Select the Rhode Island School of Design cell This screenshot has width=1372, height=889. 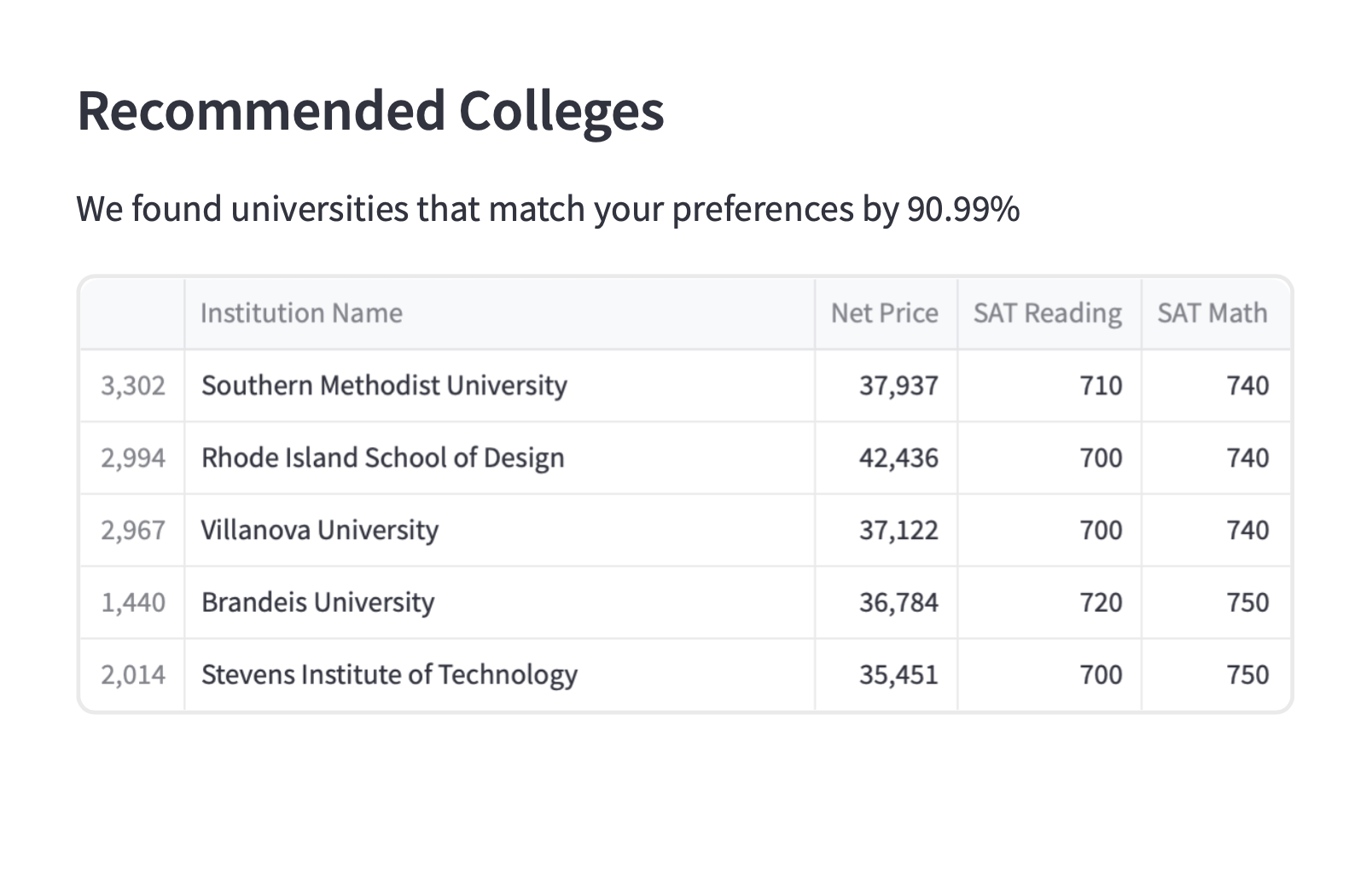[x=382, y=458]
